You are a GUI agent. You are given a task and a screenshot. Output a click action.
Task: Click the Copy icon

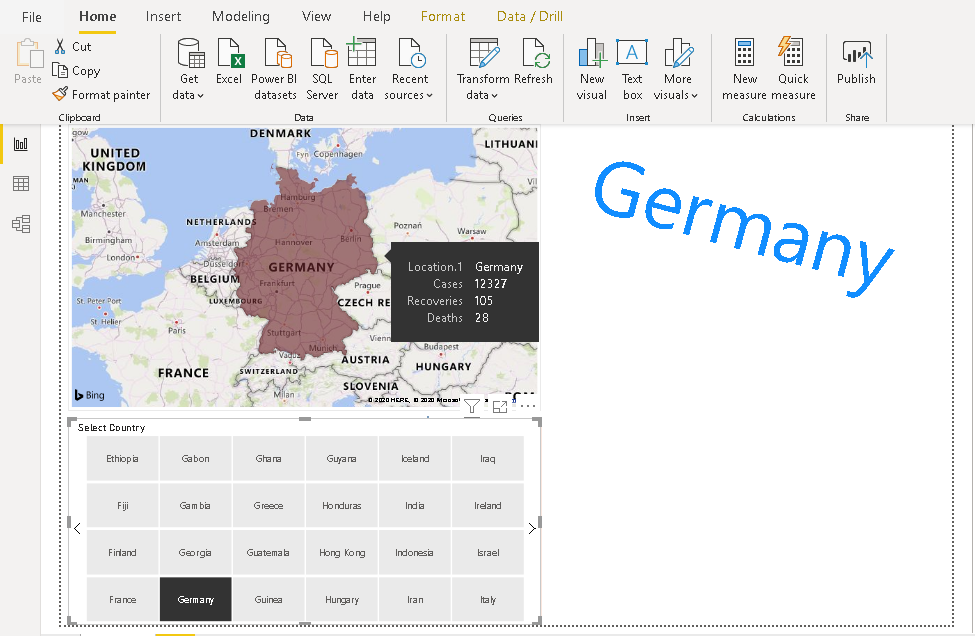[x=60, y=70]
